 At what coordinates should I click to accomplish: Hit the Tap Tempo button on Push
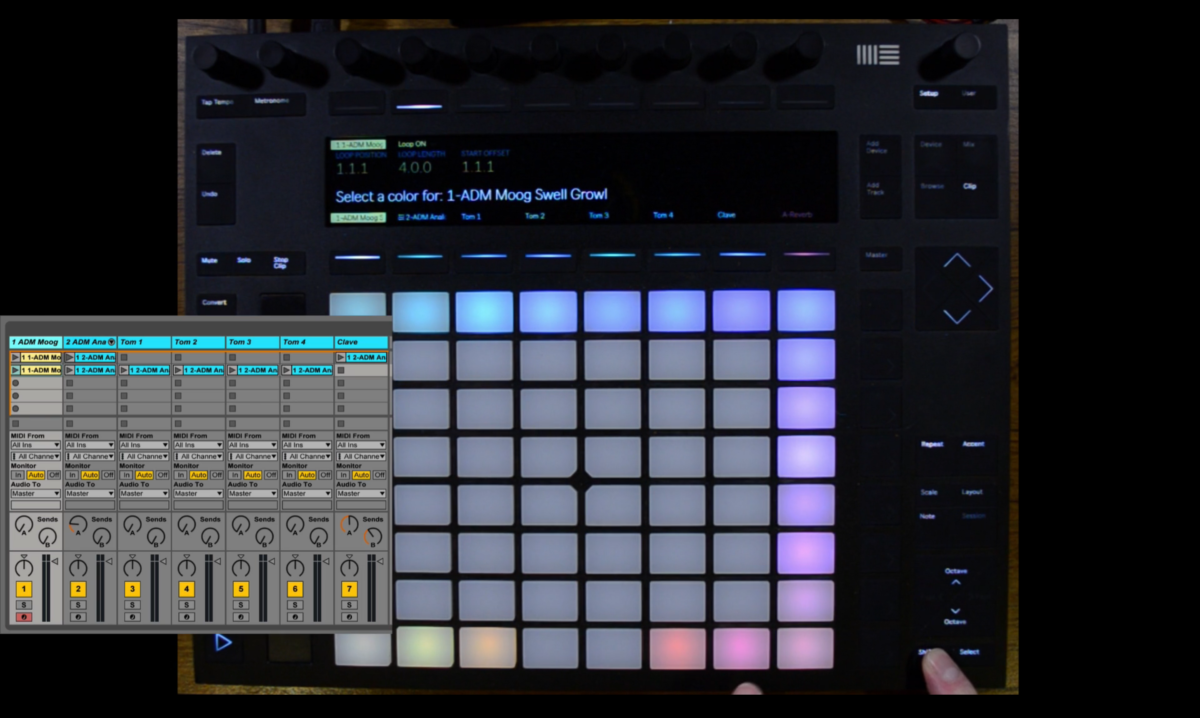[217, 102]
